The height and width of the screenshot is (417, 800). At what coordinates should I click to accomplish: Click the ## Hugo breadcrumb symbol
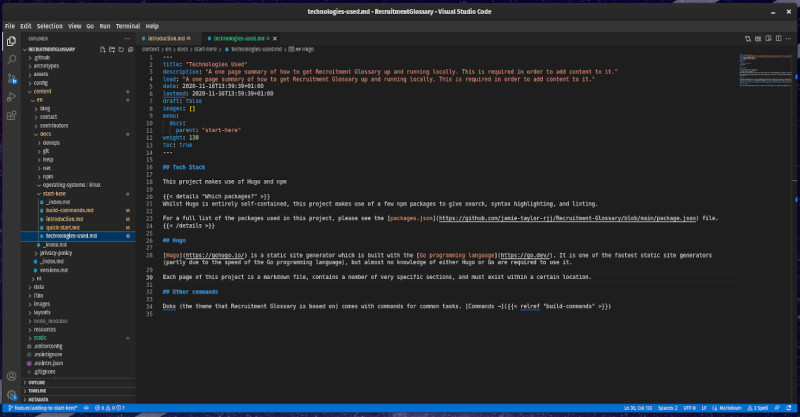click(x=301, y=49)
